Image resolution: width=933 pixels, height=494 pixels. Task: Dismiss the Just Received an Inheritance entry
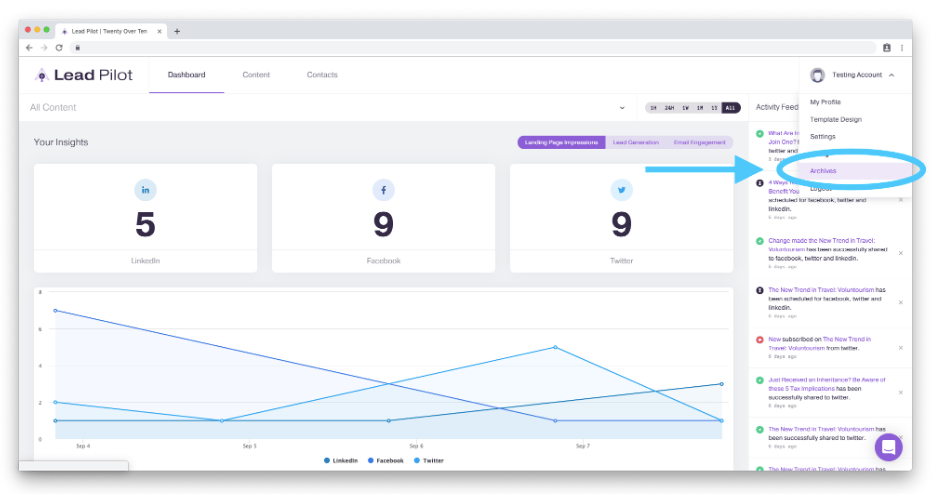[x=900, y=392]
